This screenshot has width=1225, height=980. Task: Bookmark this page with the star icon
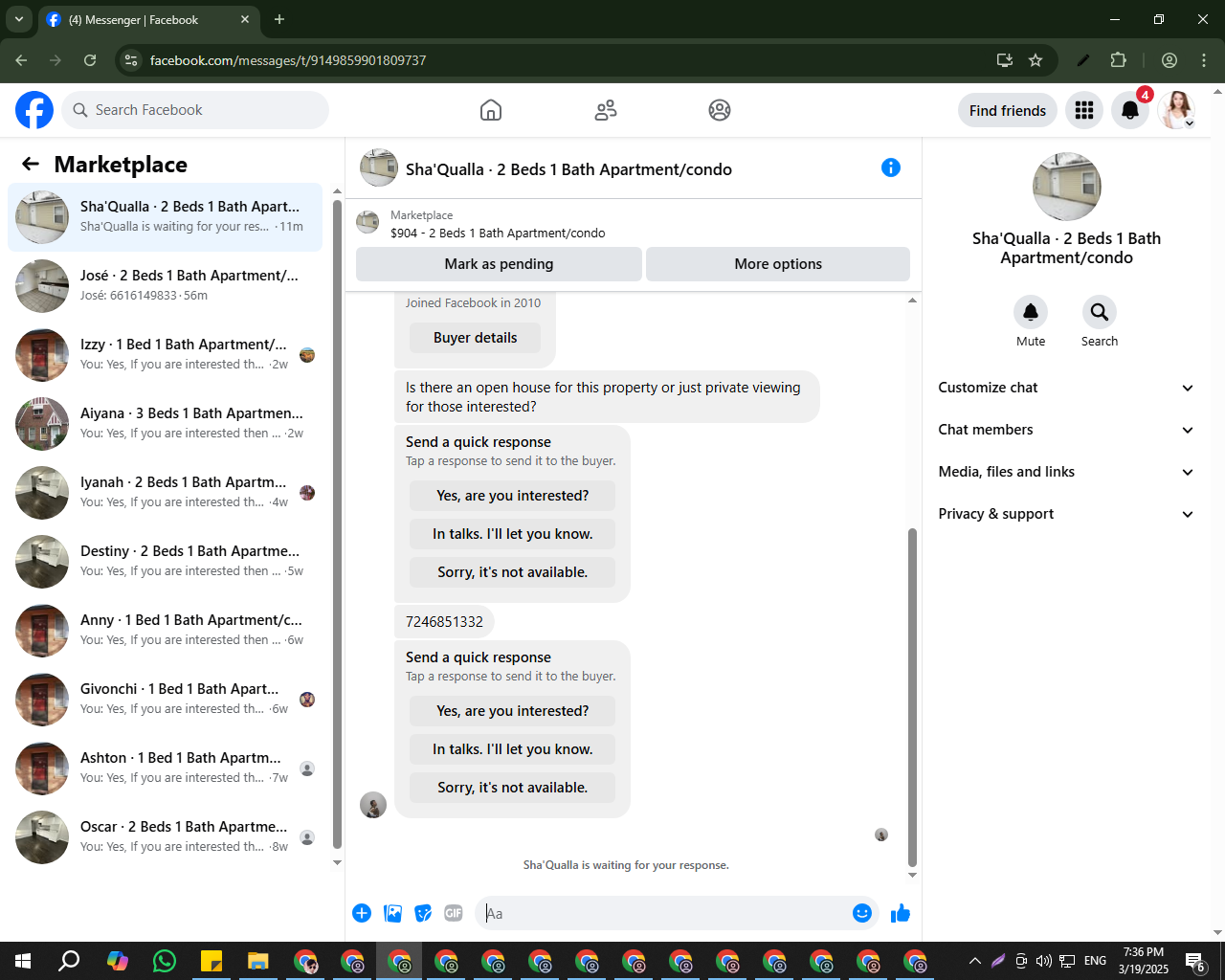pos(1036,60)
